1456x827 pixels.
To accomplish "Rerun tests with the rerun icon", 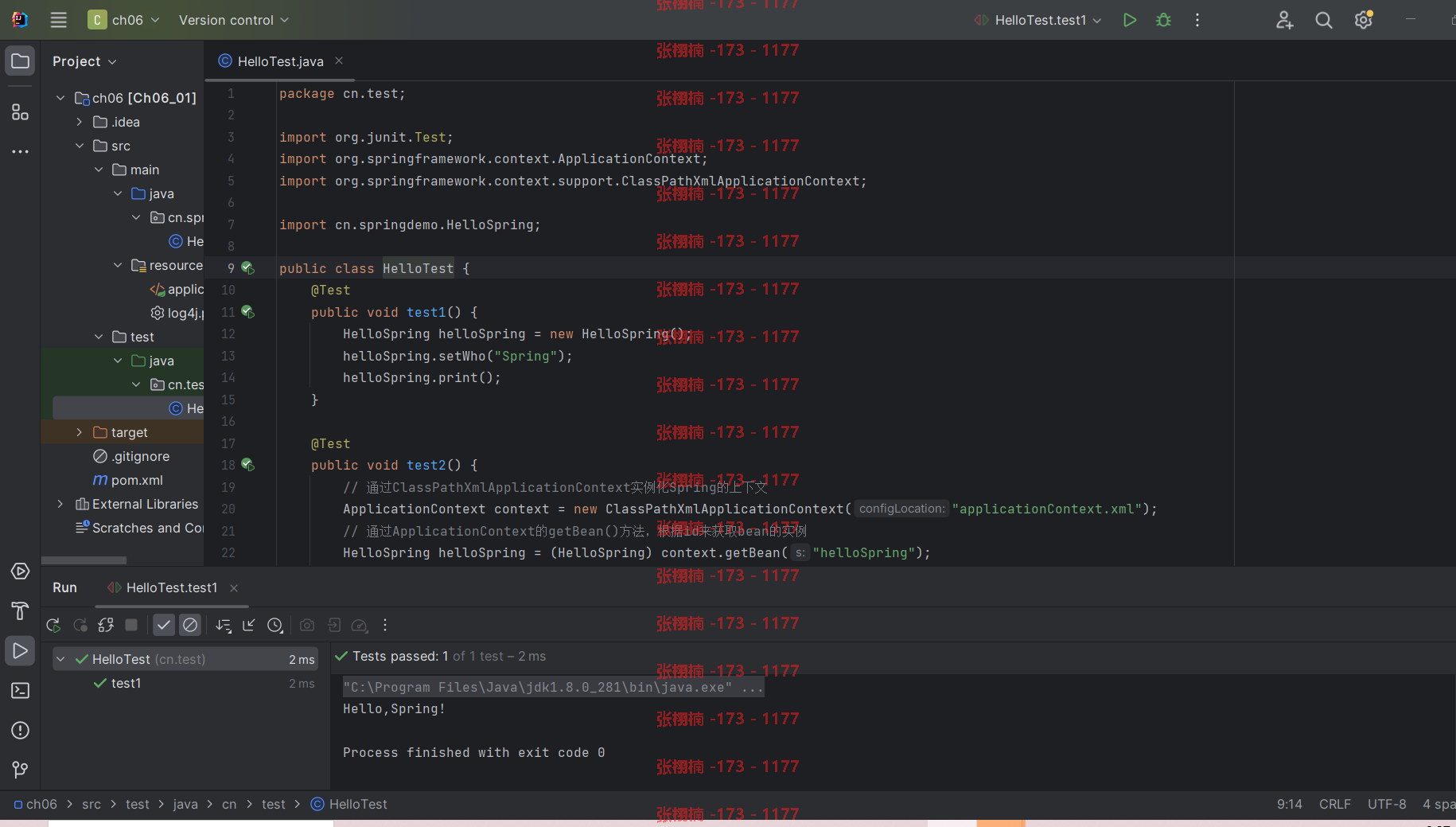I will coord(53,626).
